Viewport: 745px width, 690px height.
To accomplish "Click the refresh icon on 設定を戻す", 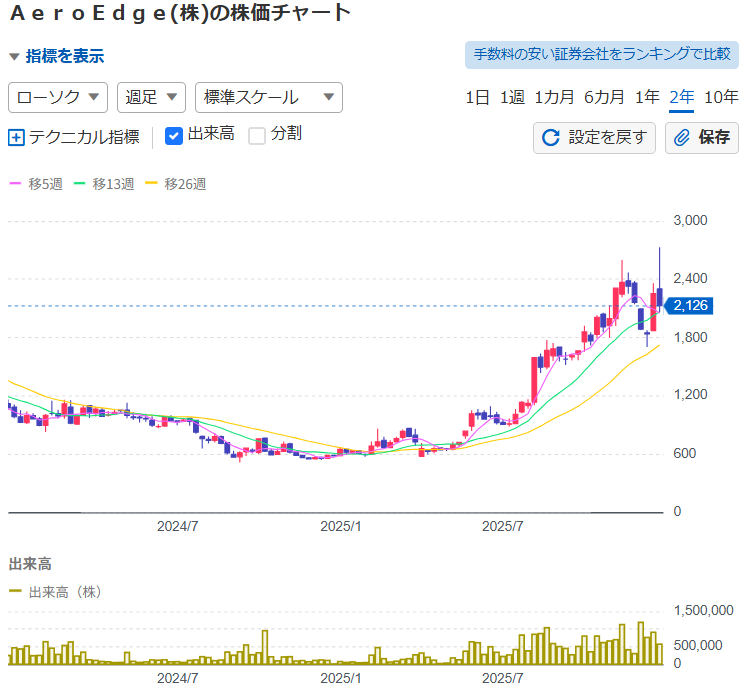I will pos(551,138).
